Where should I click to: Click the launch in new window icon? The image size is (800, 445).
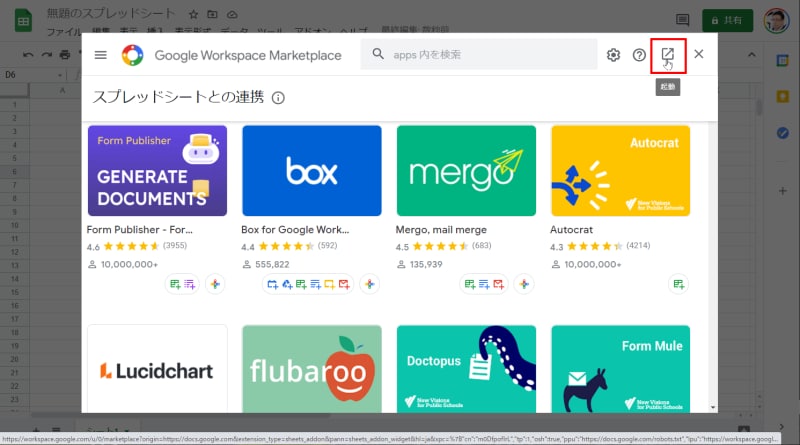coord(668,54)
